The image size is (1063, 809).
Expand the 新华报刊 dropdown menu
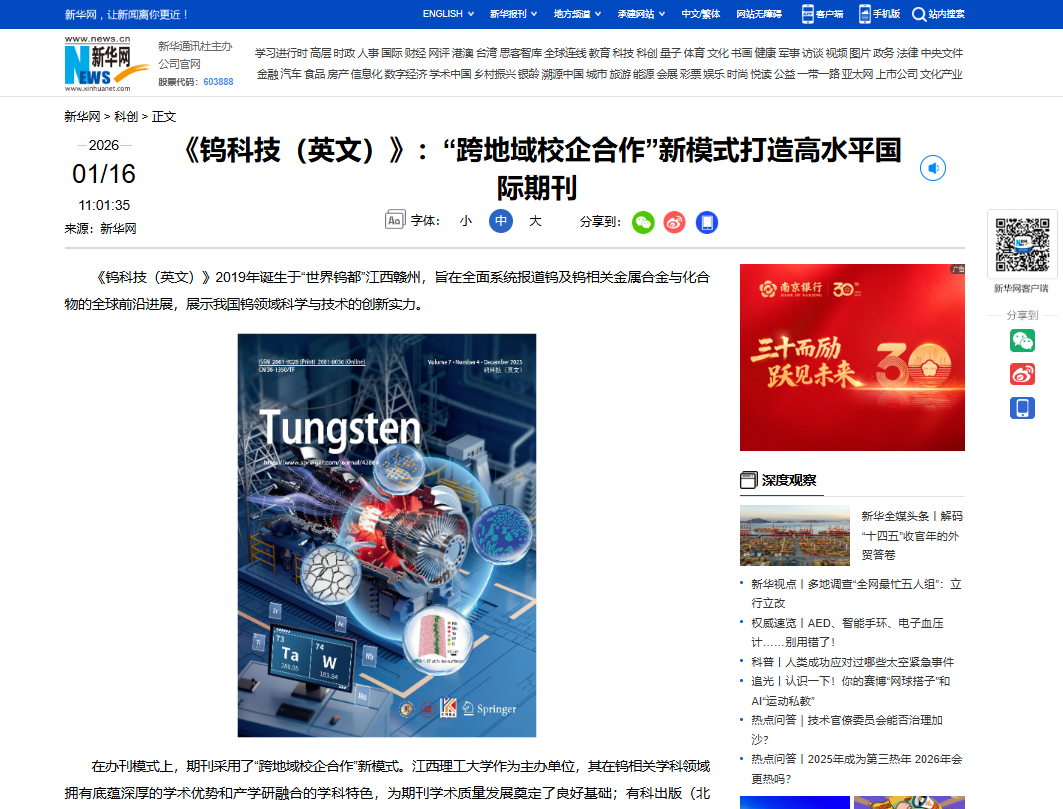pyautogui.click(x=514, y=14)
